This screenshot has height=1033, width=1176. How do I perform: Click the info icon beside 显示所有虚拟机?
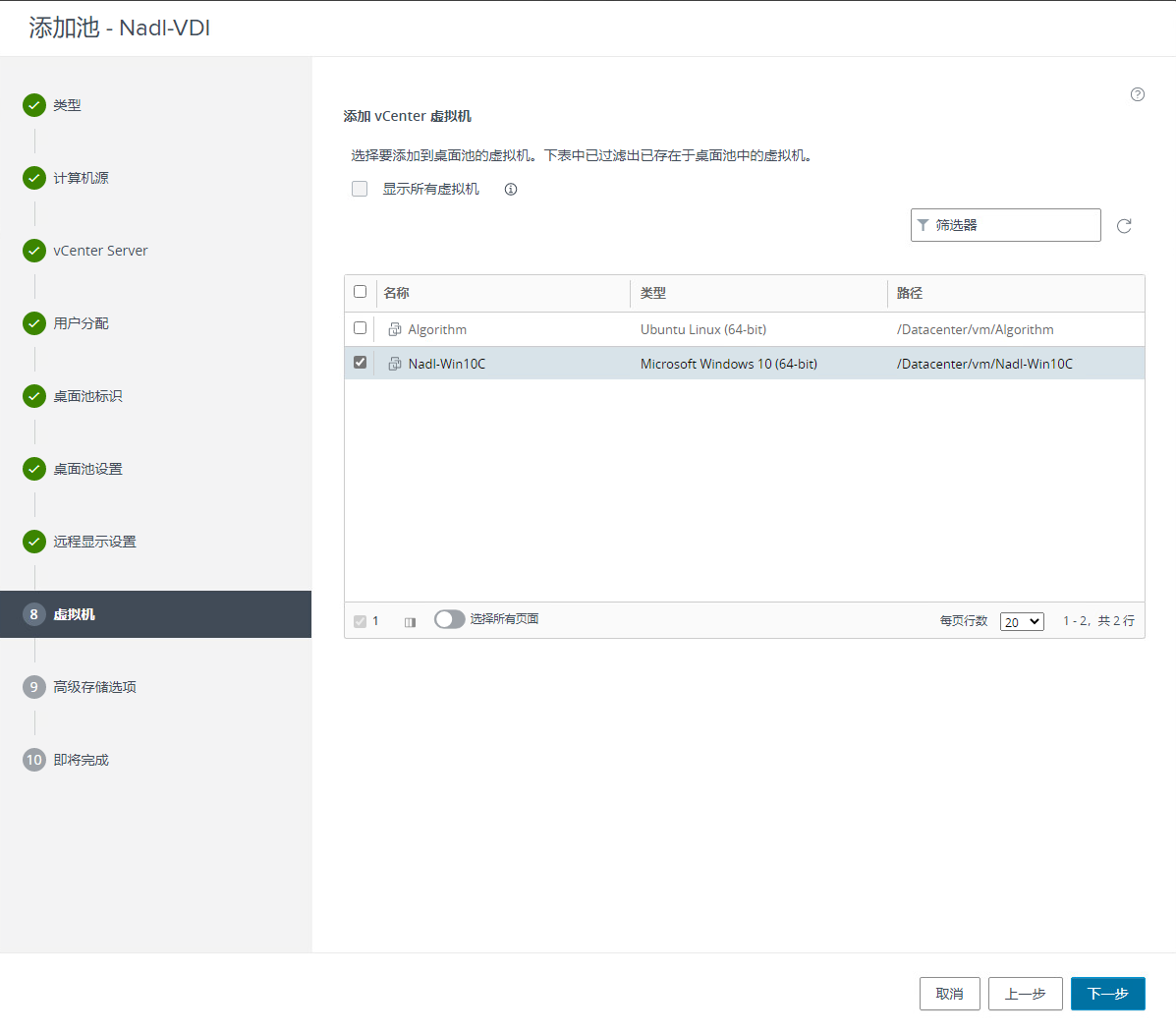tap(511, 189)
